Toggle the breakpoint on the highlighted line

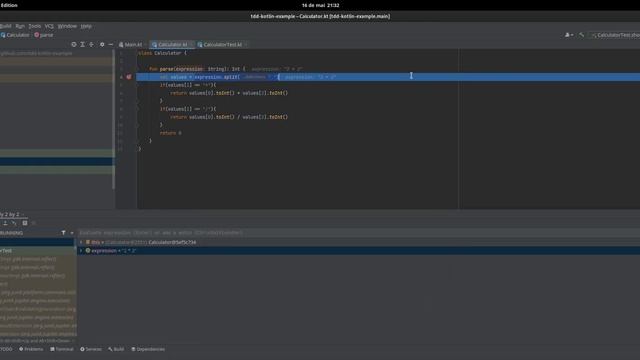[x=129, y=77]
